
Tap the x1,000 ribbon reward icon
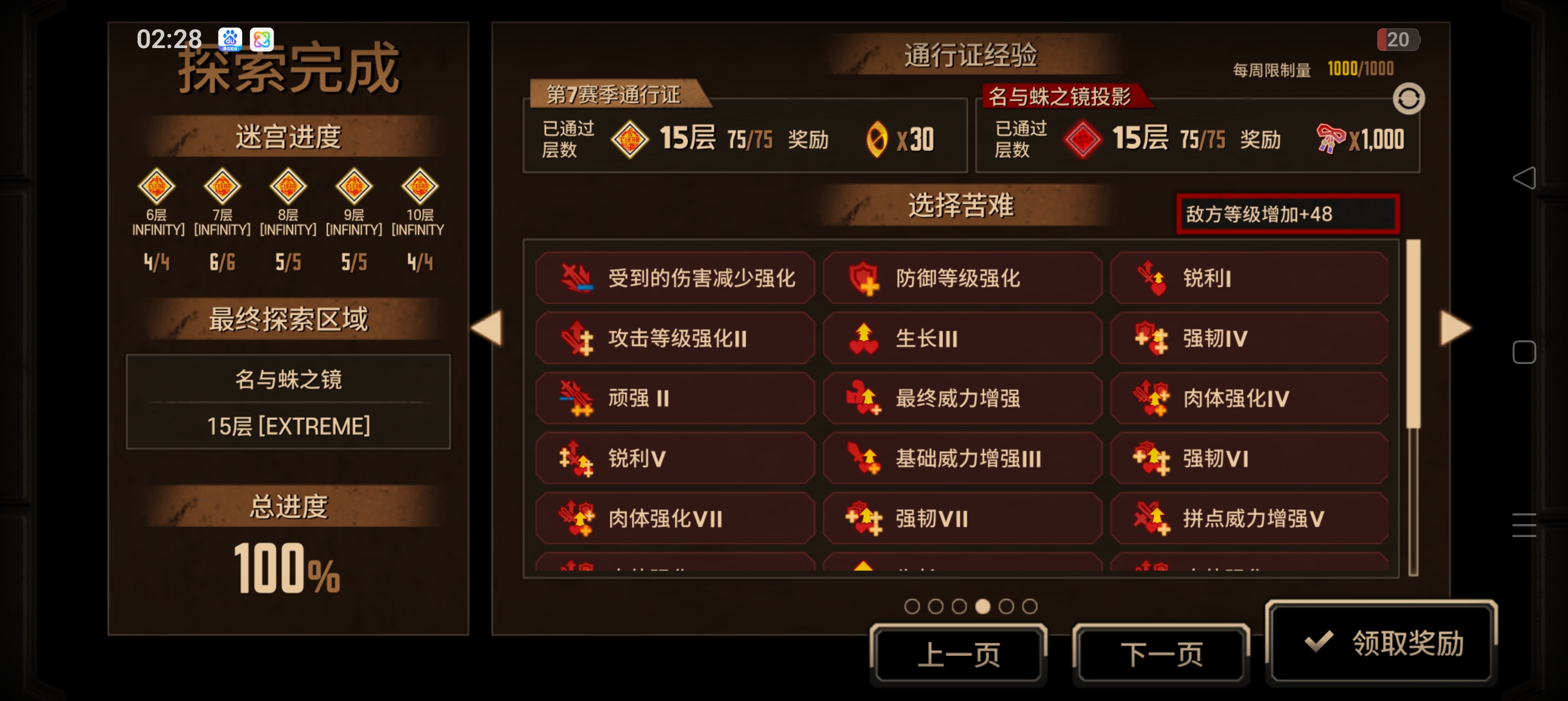[1330, 139]
